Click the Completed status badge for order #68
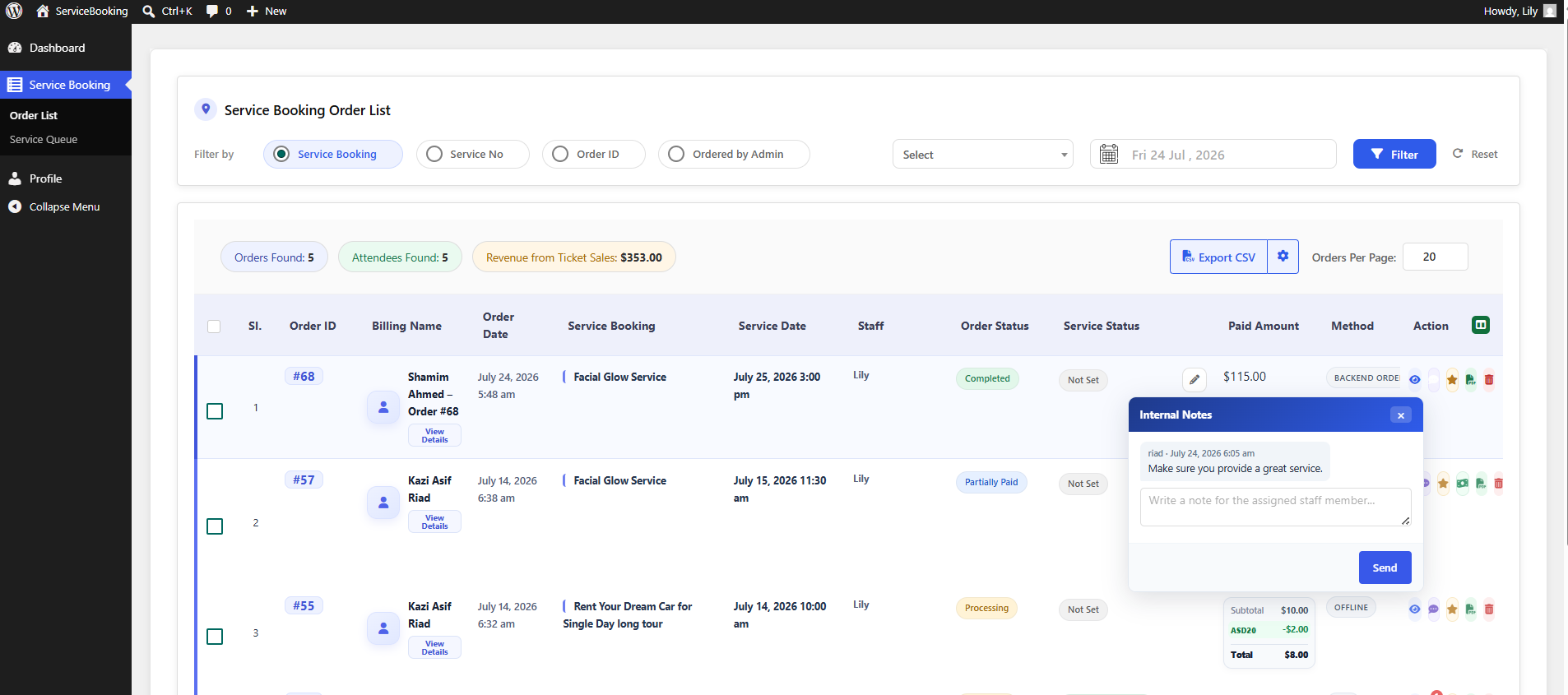This screenshot has height=695, width=1568. pyautogui.click(x=987, y=378)
